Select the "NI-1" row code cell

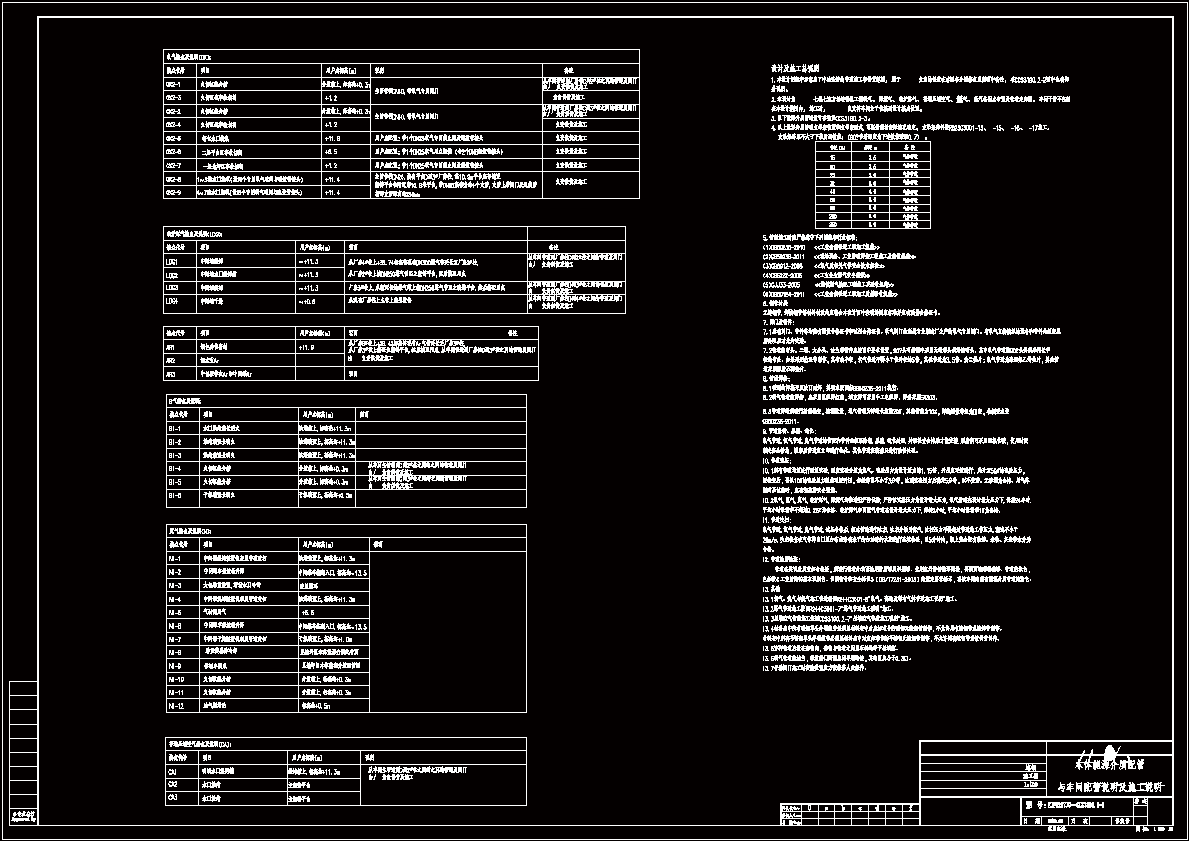coord(183,559)
